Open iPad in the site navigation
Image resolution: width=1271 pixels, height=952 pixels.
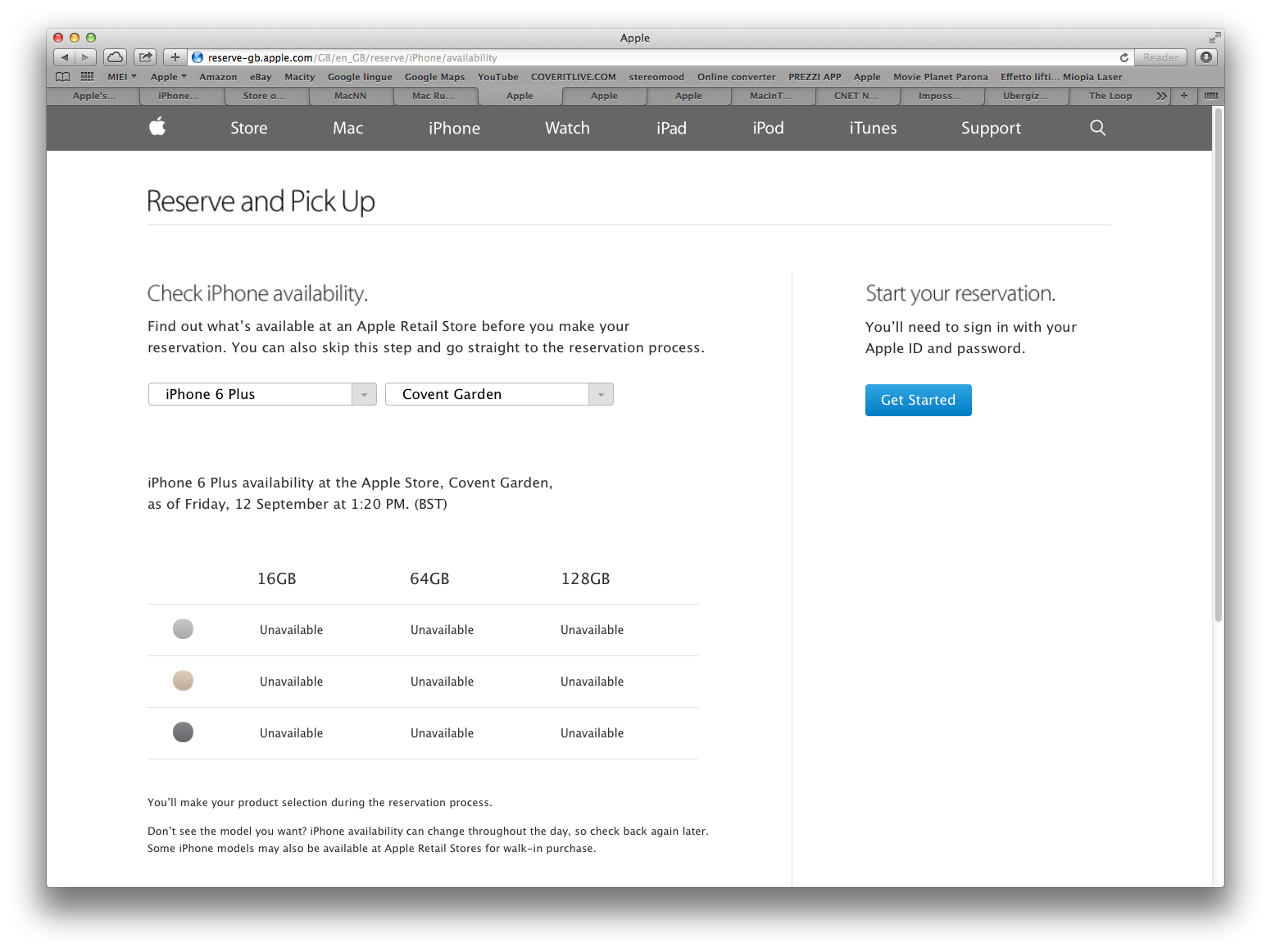(x=672, y=128)
